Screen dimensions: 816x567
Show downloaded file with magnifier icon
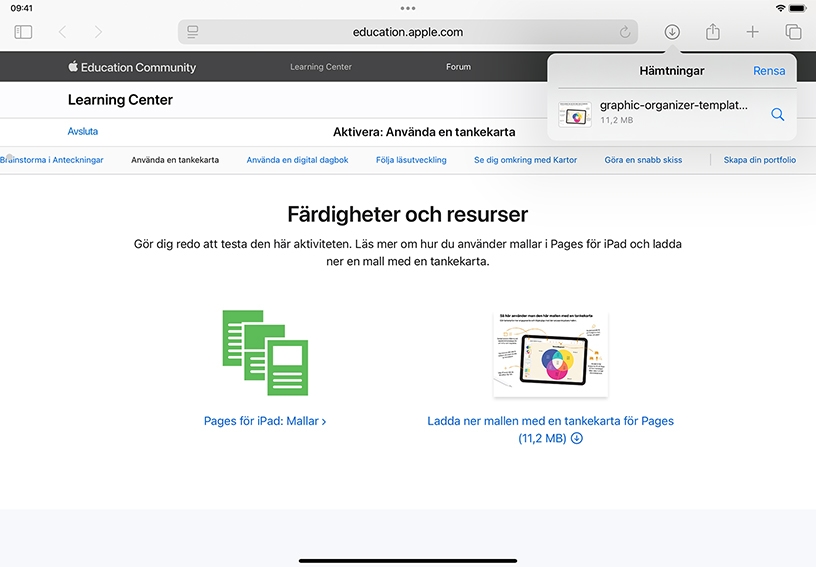(777, 114)
